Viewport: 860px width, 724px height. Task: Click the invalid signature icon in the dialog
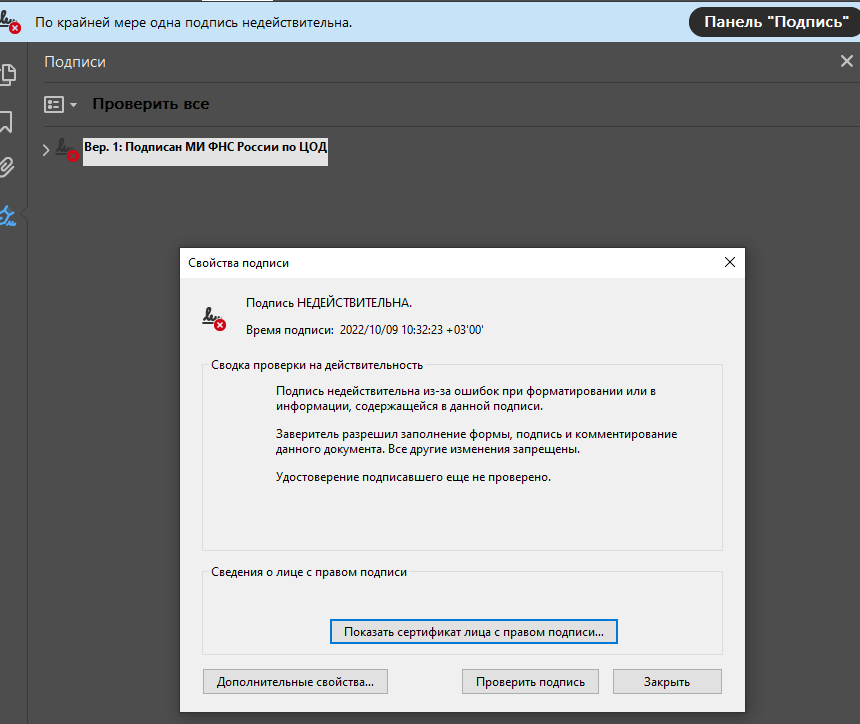214,319
